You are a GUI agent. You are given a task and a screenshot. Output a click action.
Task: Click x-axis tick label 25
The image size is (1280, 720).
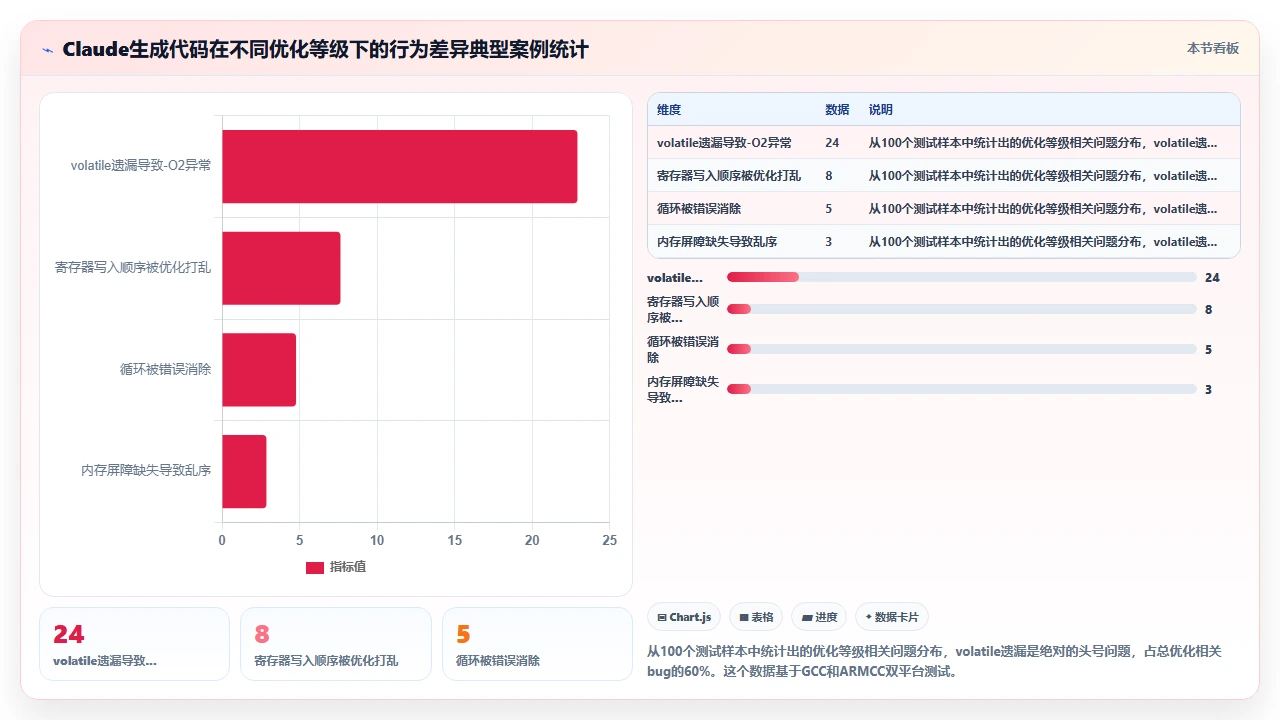pos(609,541)
